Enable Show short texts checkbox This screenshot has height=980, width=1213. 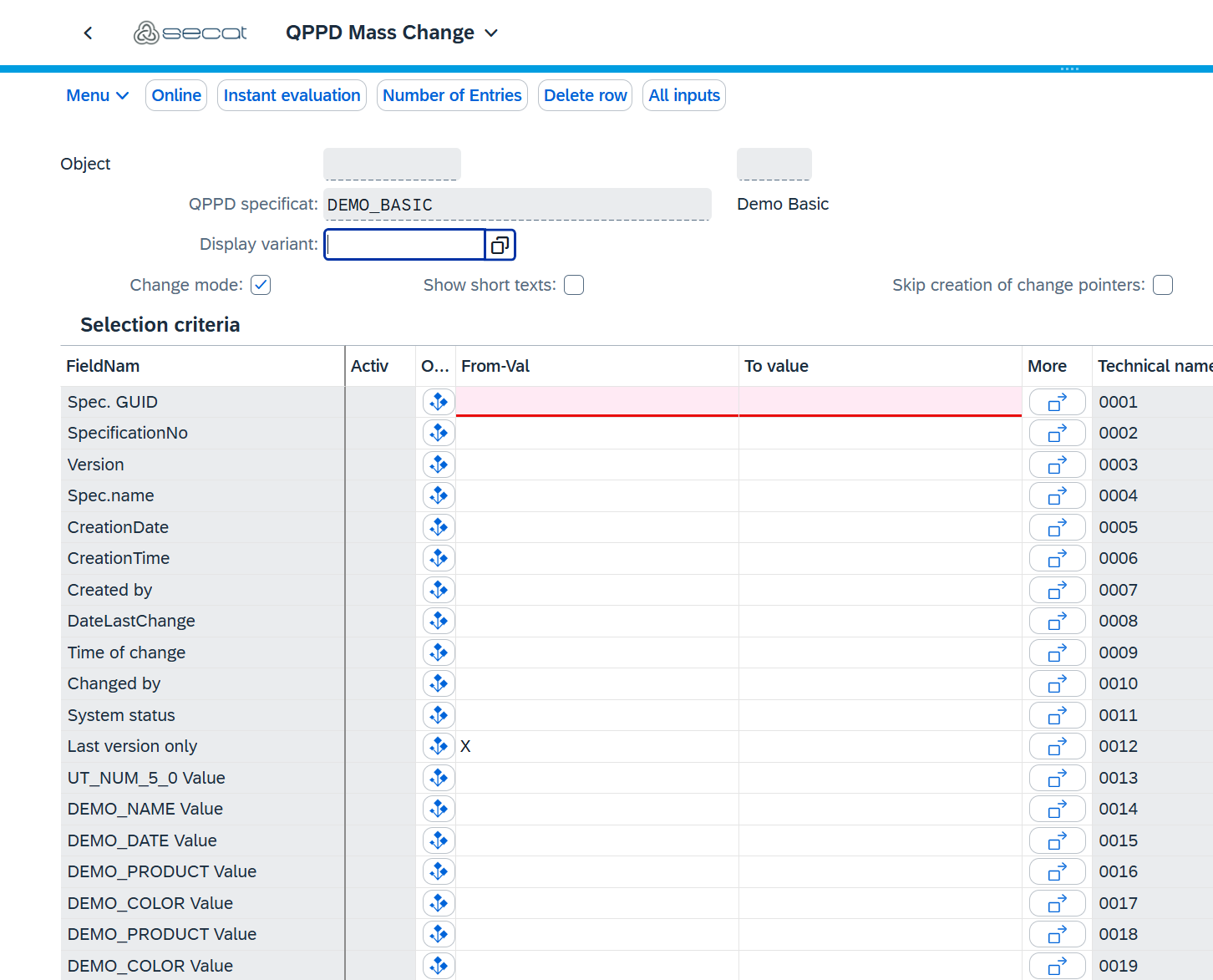pyautogui.click(x=574, y=285)
